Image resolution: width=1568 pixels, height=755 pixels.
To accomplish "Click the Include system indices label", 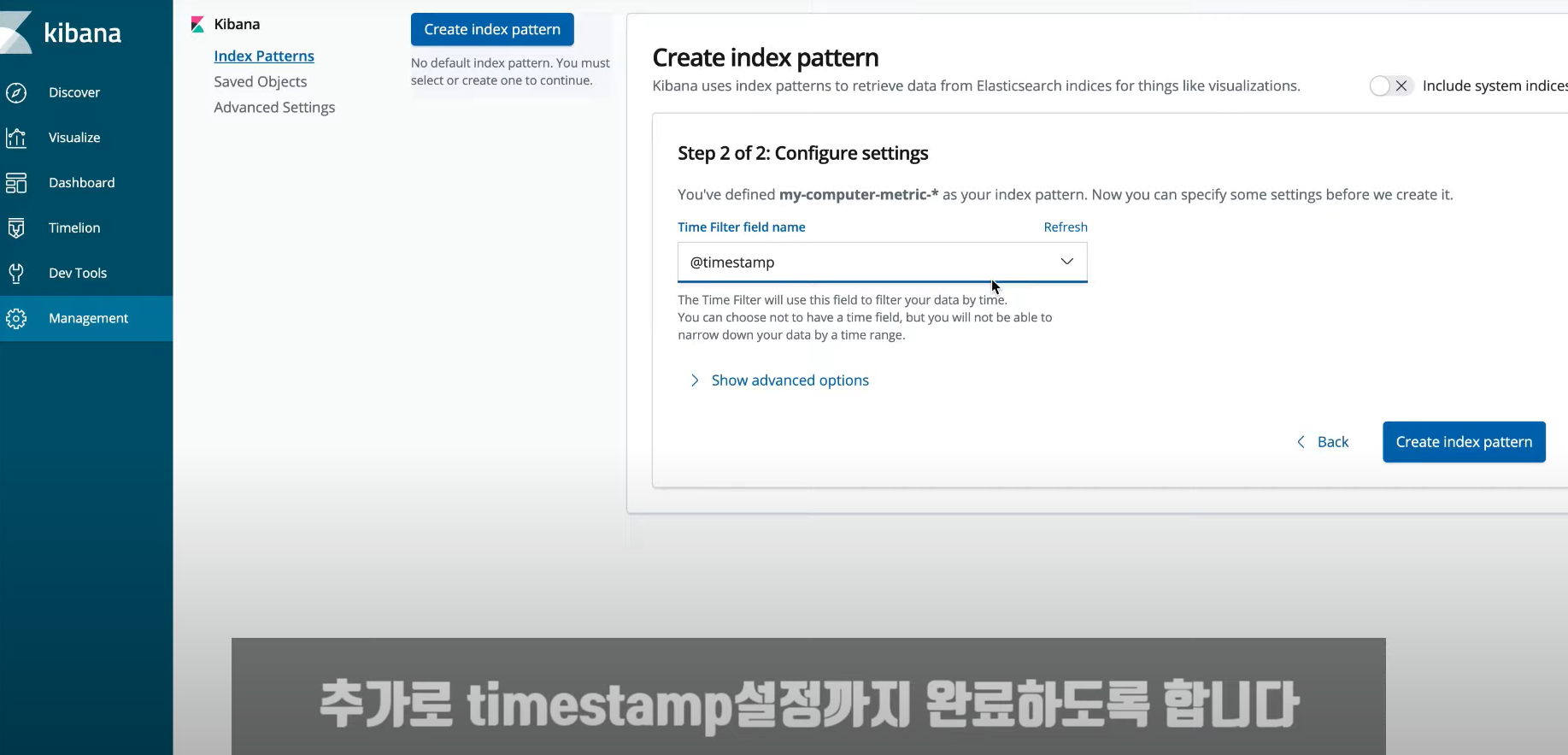I will tap(1495, 86).
